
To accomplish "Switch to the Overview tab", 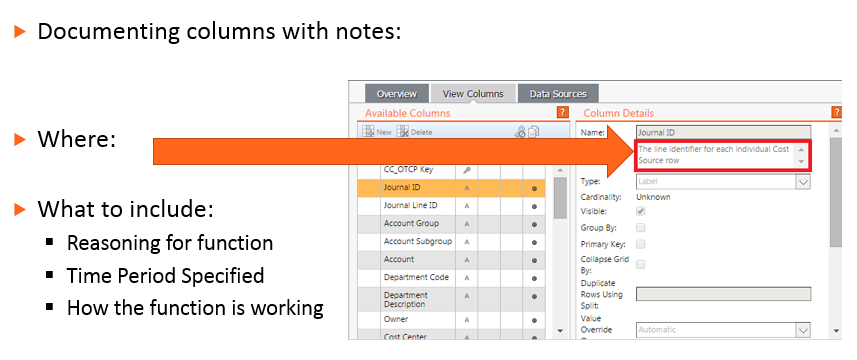I will pos(397,93).
